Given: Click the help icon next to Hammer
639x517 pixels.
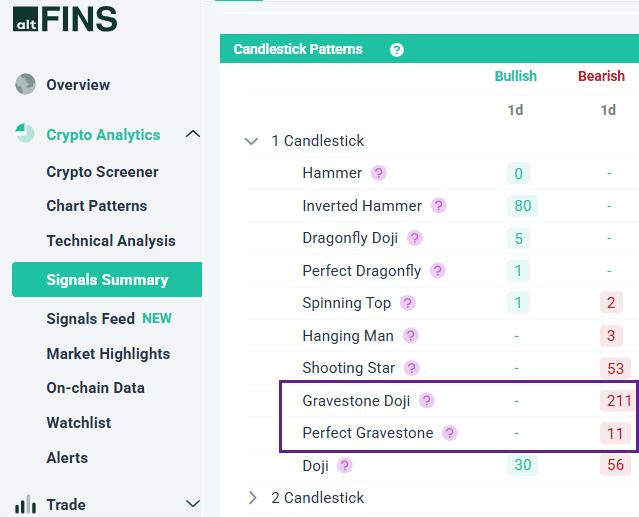Looking at the screenshot, I should (x=379, y=173).
